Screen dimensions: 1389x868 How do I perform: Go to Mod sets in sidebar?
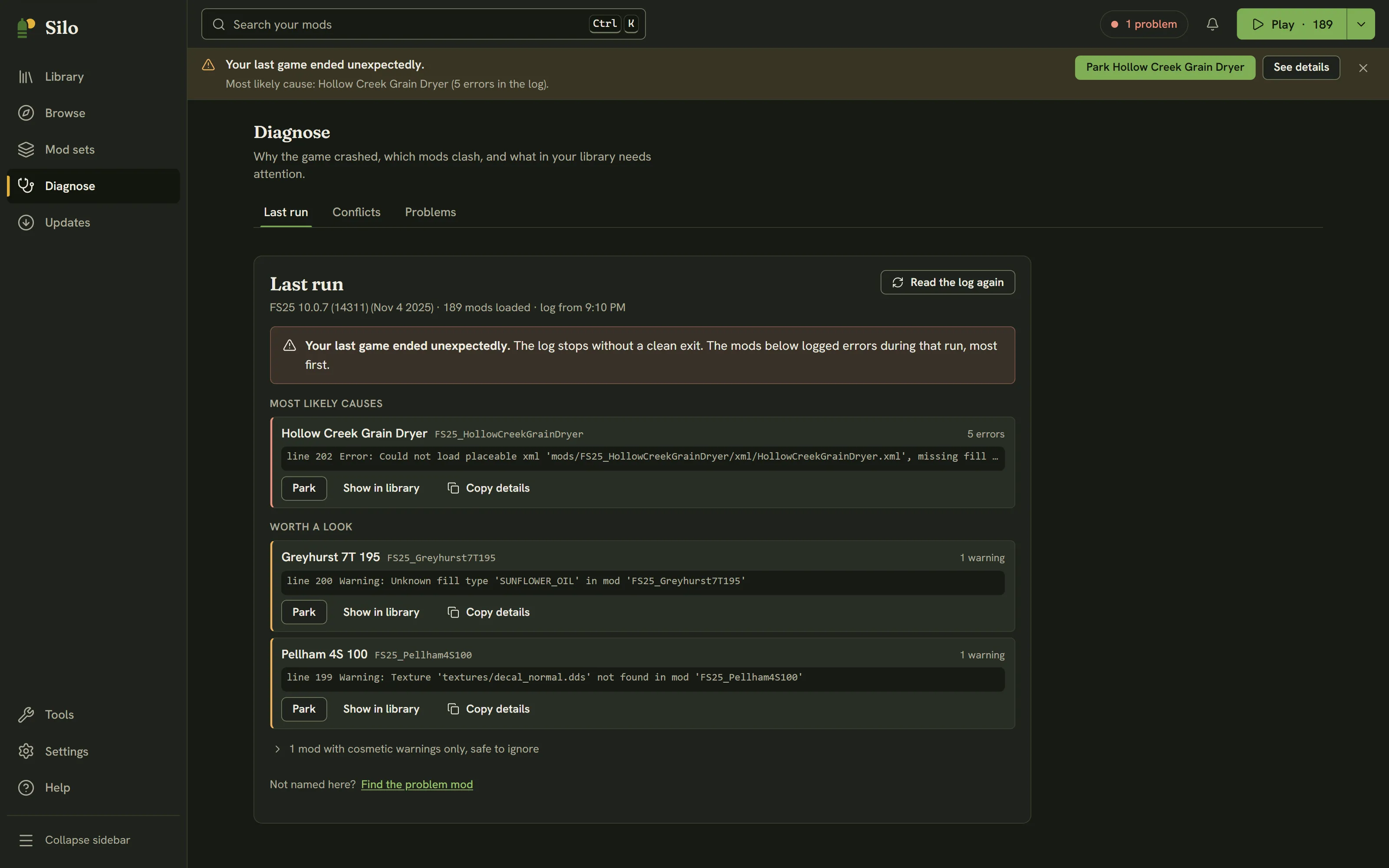[93, 149]
